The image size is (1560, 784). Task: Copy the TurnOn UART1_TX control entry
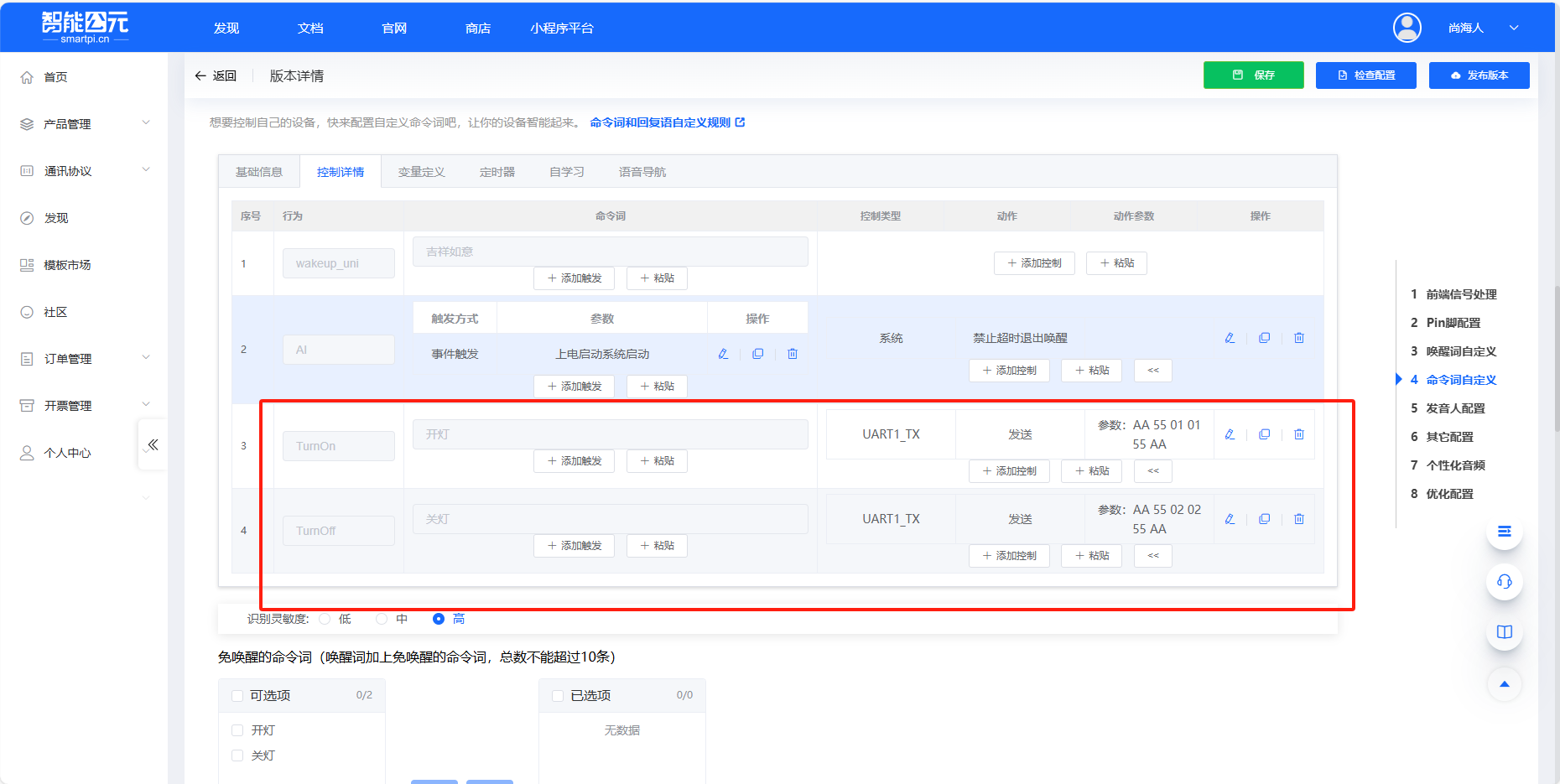point(1264,434)
